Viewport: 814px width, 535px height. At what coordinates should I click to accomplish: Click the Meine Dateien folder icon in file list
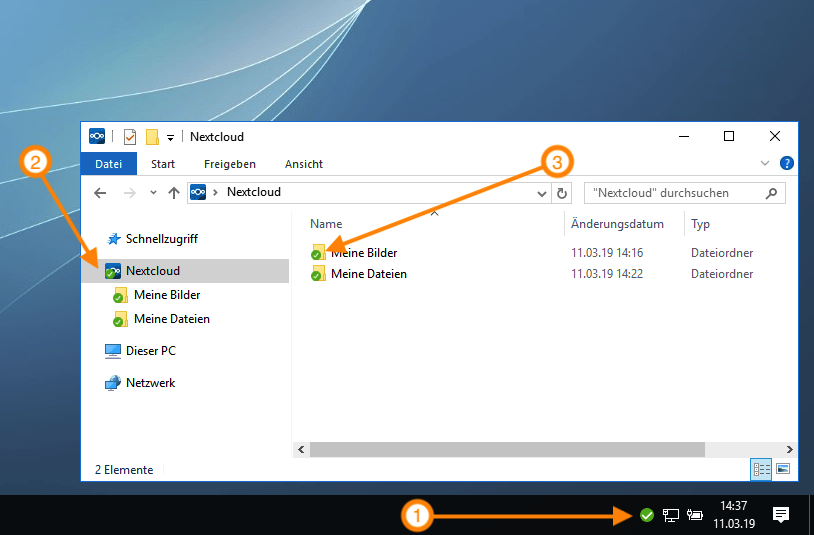pyautogui.click(x=318, y=273)
